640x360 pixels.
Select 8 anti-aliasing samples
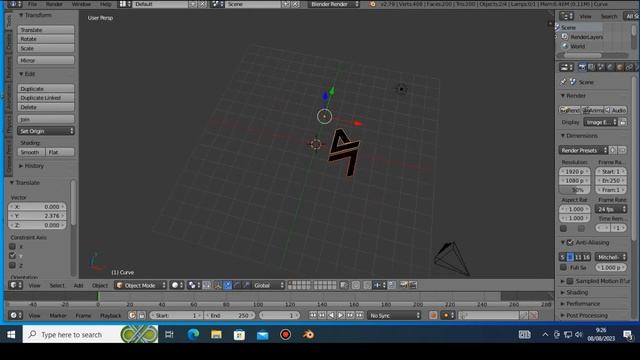point(570,257)
